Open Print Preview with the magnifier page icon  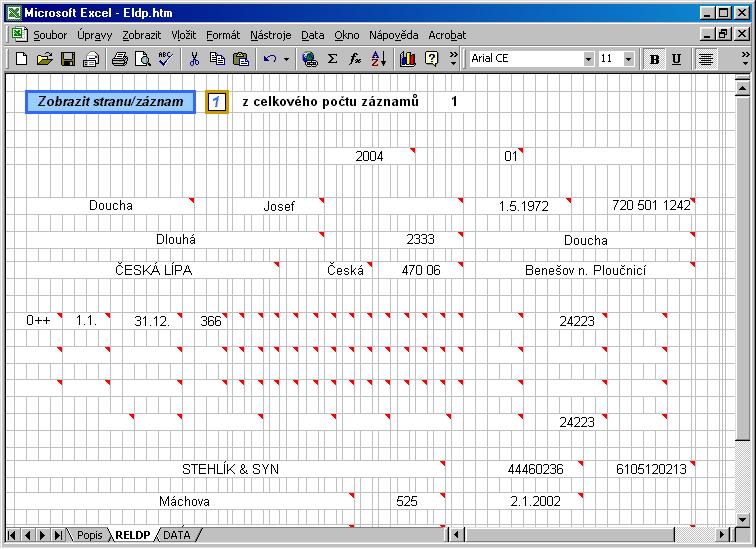pyautogui.click(x=143, y=59)
